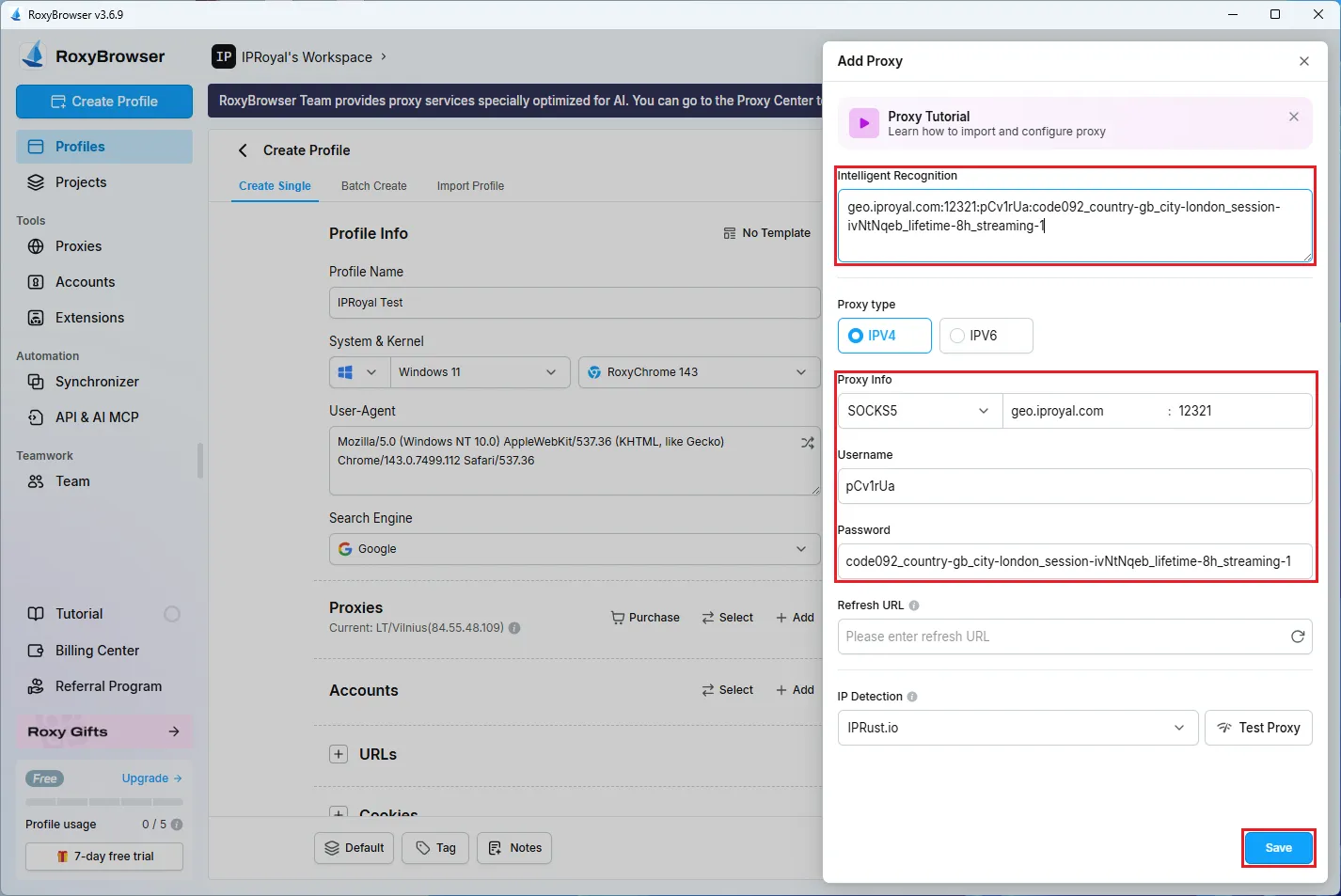The height and width of the screenshot is (896, 1341).
Task: Open the IPRust.io IP detection dropdown
Action: coord(1017,728)
